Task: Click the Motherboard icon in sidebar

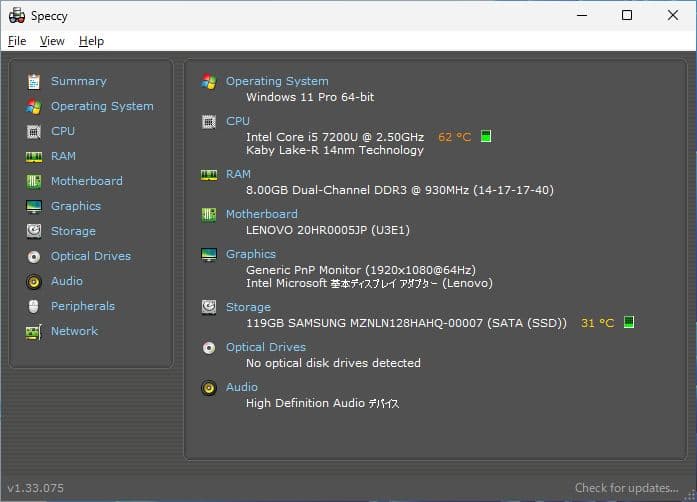Action: (34, 181)
